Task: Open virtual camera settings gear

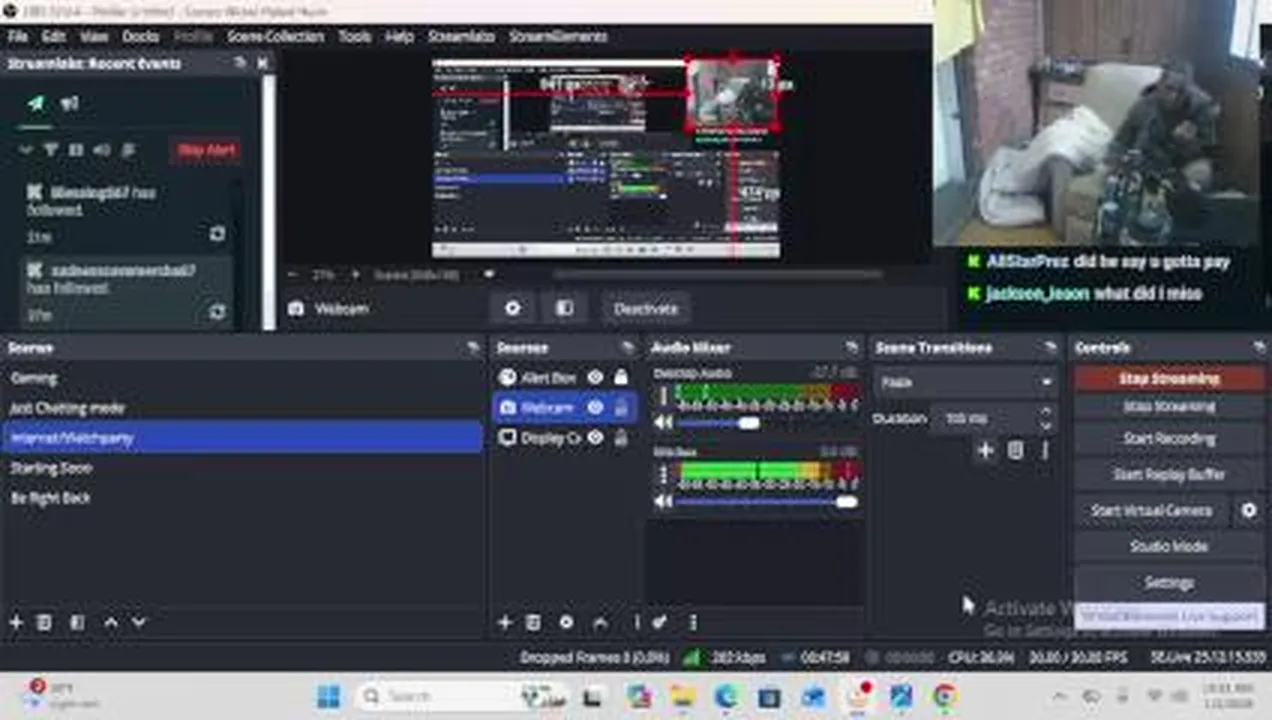Action: (x=1249, y=510)
